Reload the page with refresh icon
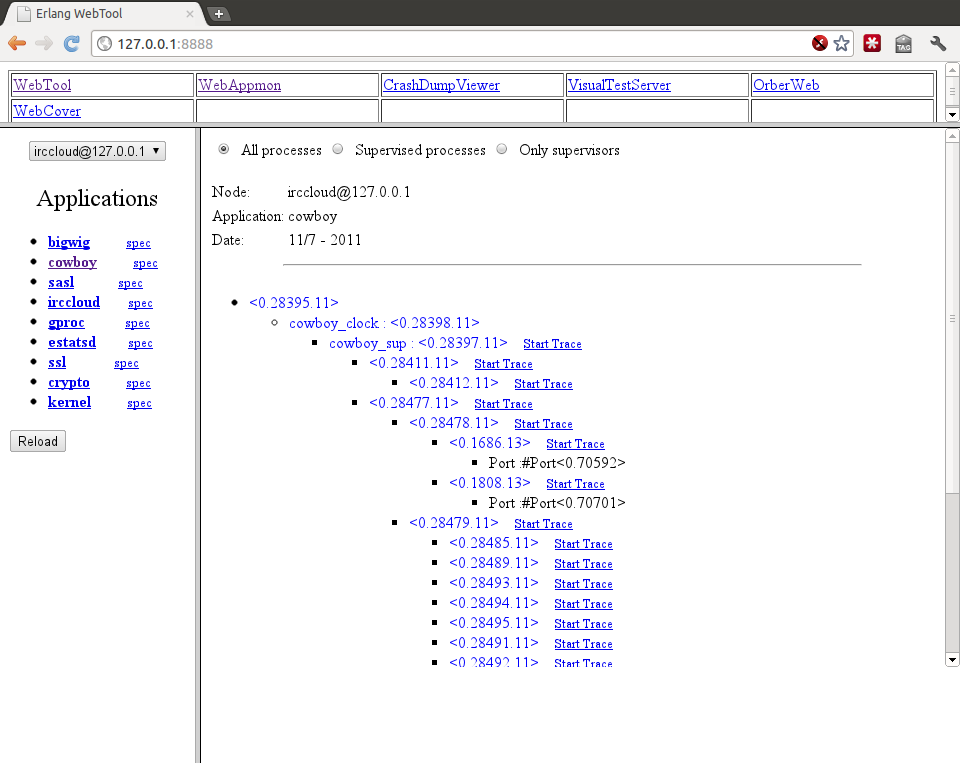 click(72, 43)
